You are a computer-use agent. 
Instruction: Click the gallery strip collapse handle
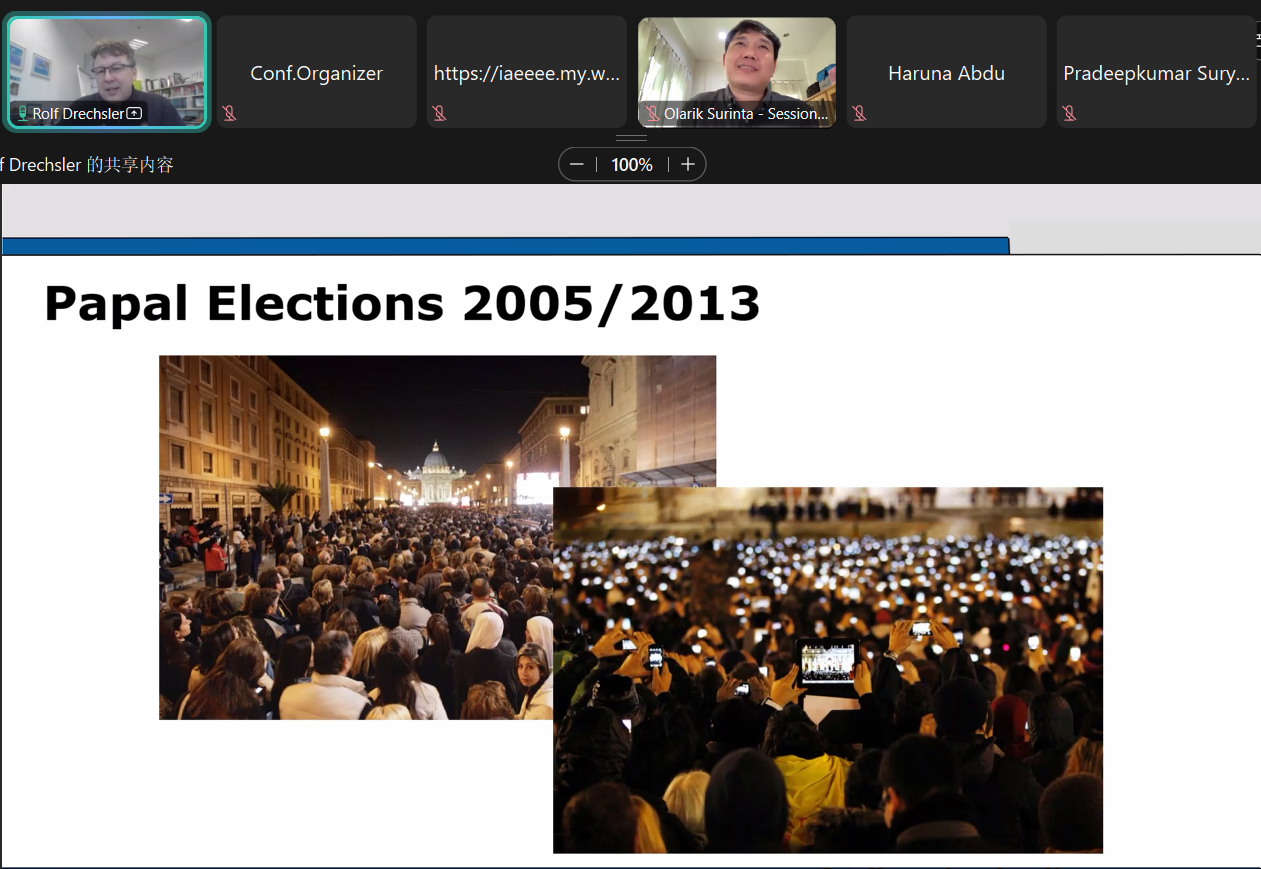point(631,138)
